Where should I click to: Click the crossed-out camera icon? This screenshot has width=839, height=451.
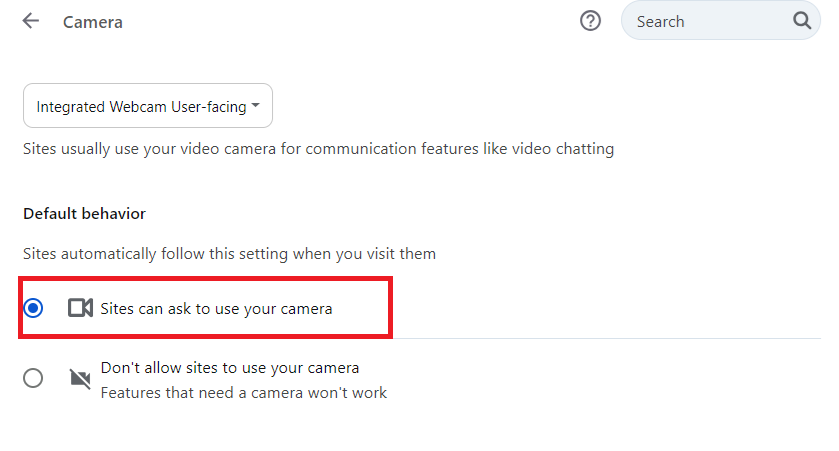(80, 378)
